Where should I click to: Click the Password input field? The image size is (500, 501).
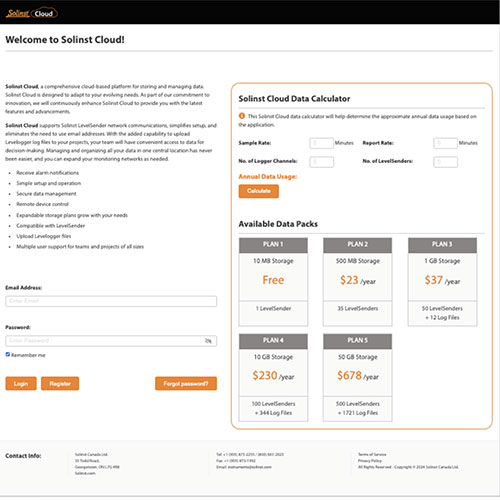click(x=111, y=341)
